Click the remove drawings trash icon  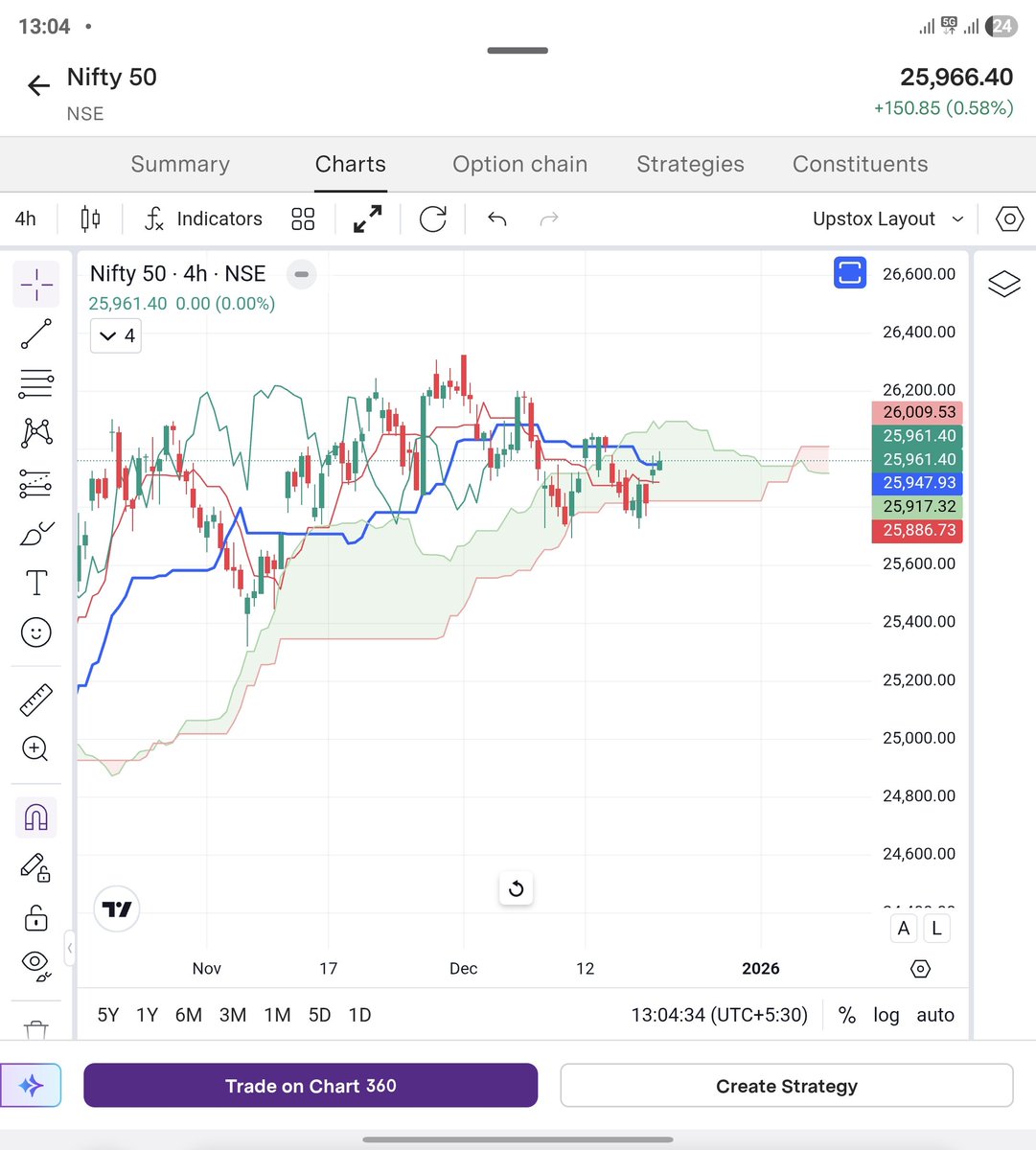click(x=36, y=1029)
